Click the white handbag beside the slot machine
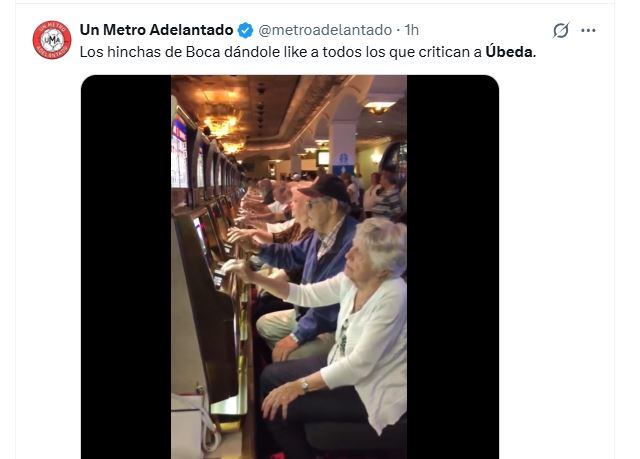 click(x=192, y=424)
